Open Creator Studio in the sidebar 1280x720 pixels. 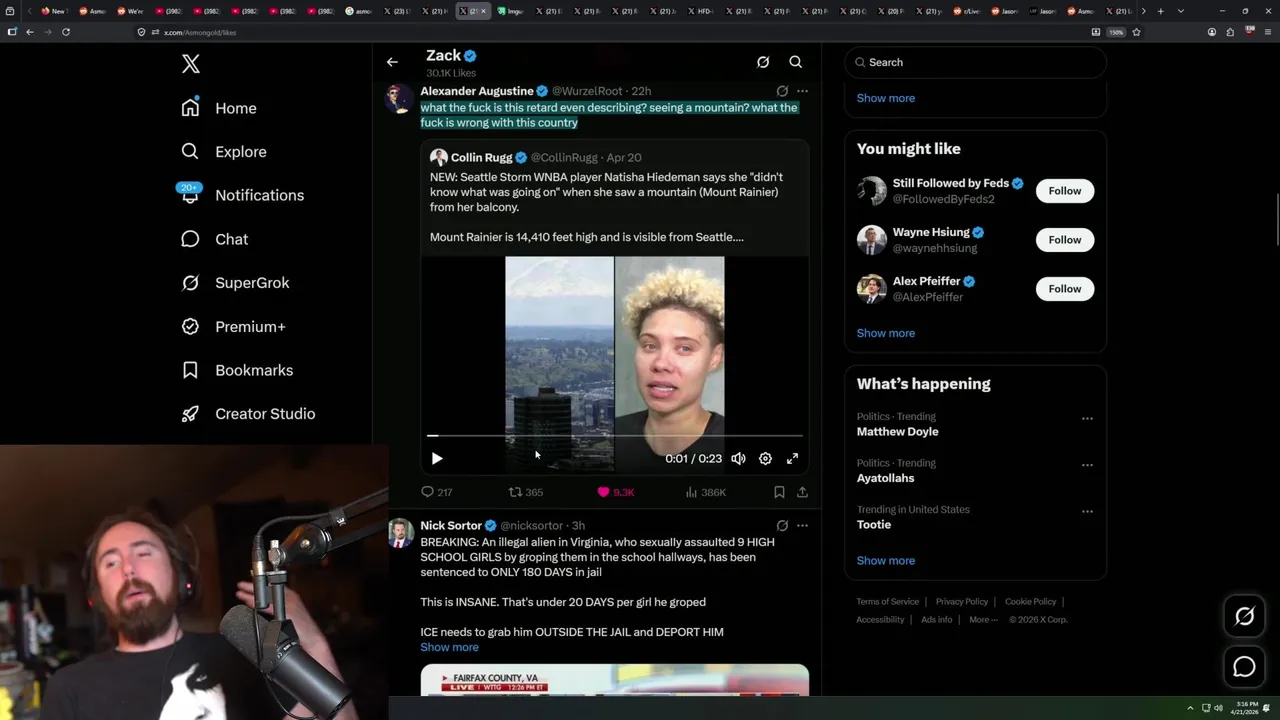click(x=248, y=414)
